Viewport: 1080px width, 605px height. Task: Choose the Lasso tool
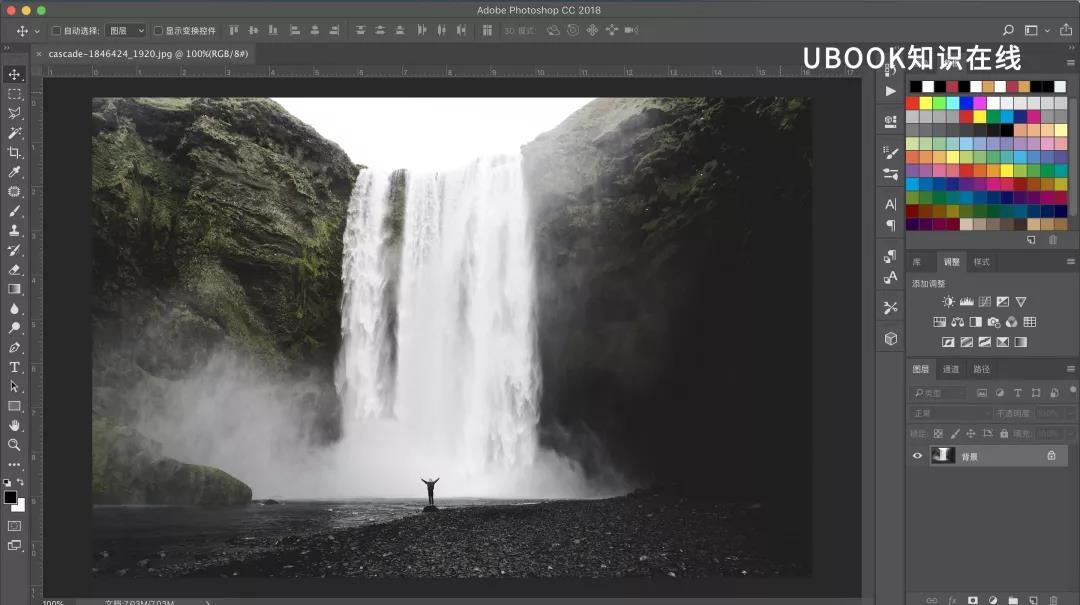[14, 113]
